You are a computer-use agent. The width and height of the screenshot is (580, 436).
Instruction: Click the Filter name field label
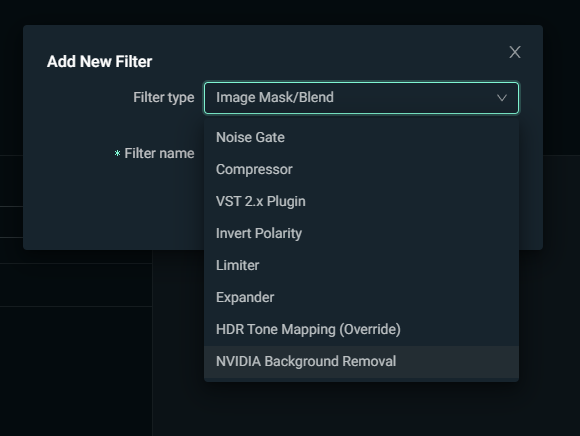159,153
